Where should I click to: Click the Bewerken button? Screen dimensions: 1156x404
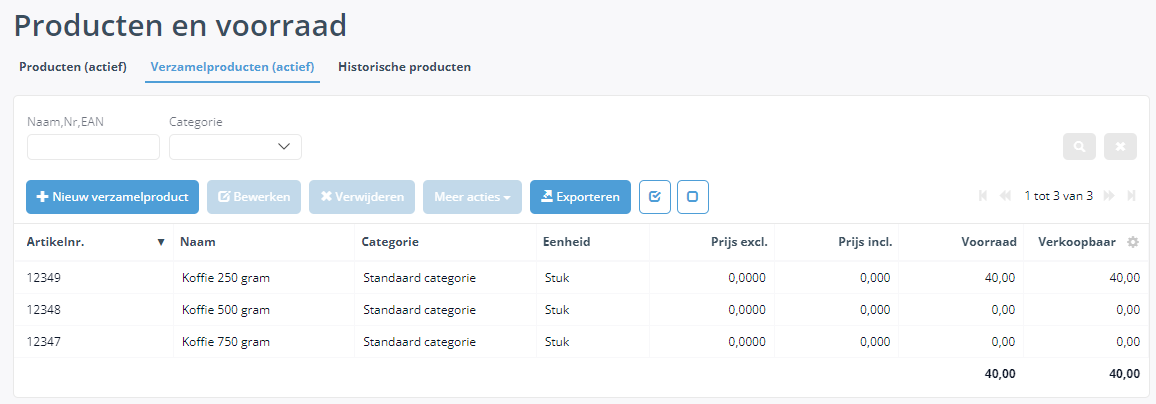click(254, 197)
